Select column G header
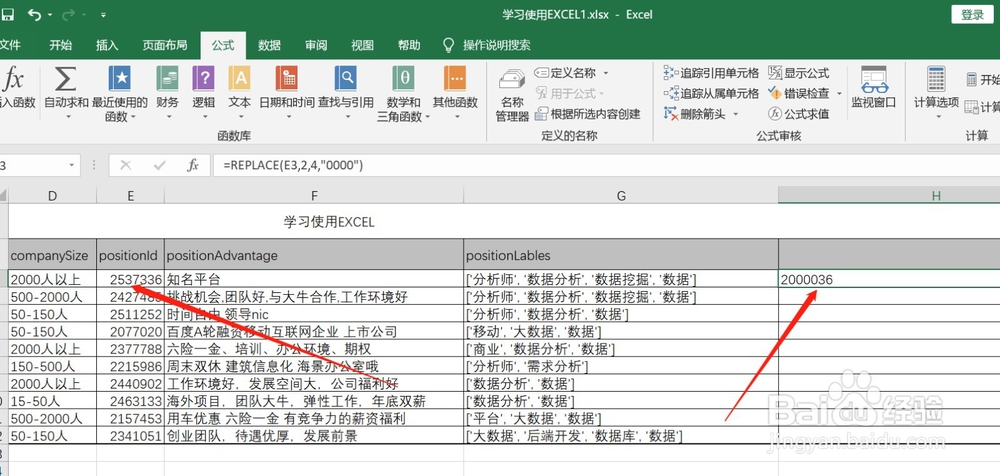 coord(621,196)
